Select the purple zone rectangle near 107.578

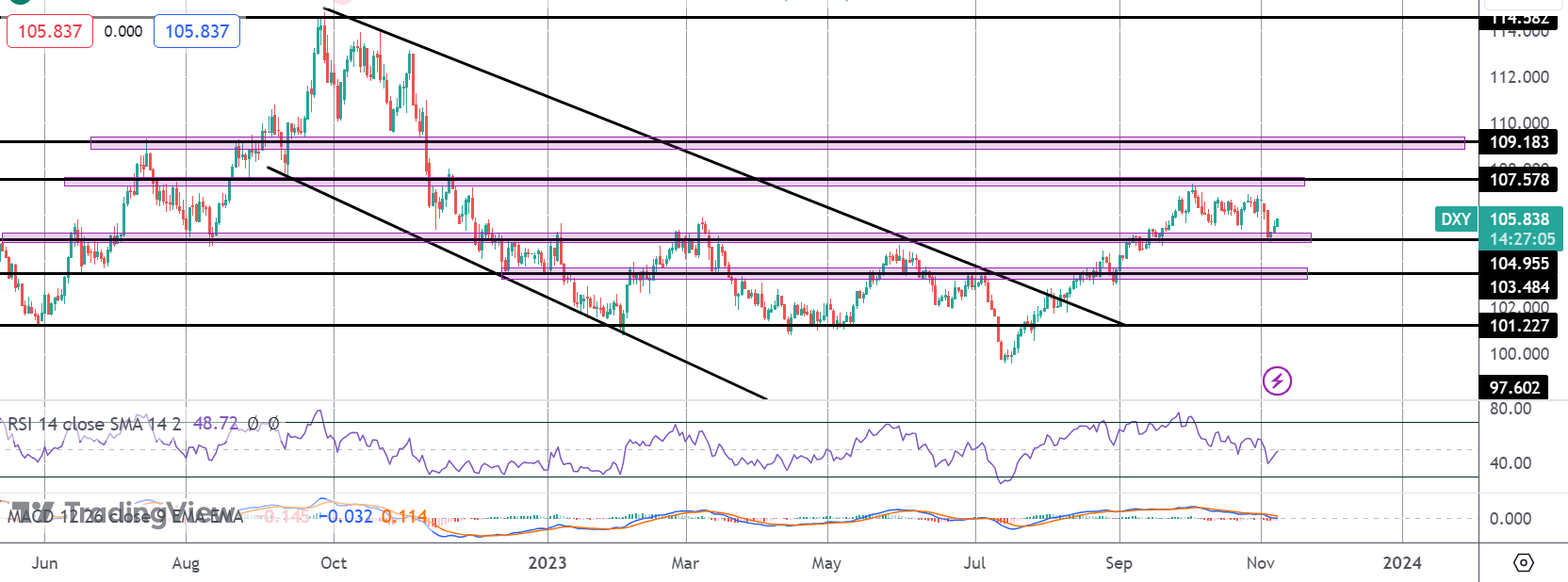click(684, 181)
